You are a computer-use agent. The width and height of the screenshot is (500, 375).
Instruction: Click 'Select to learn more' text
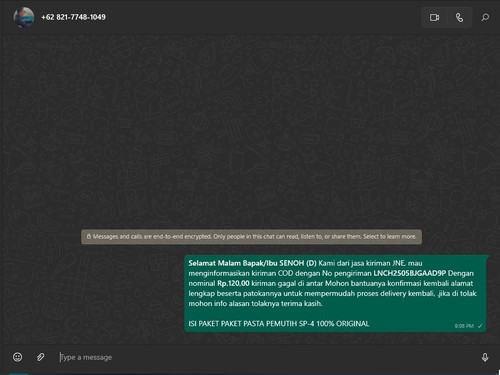(390, 237)
